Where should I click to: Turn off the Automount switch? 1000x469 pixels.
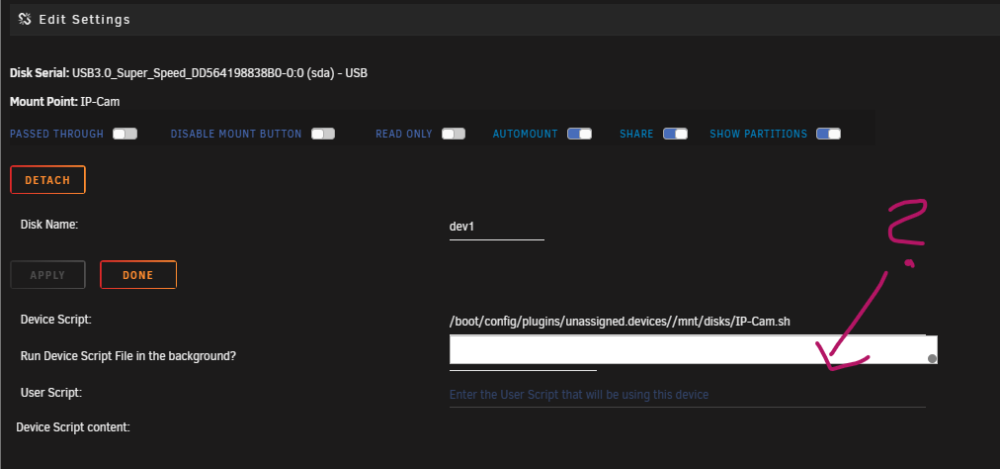[580, 134]
